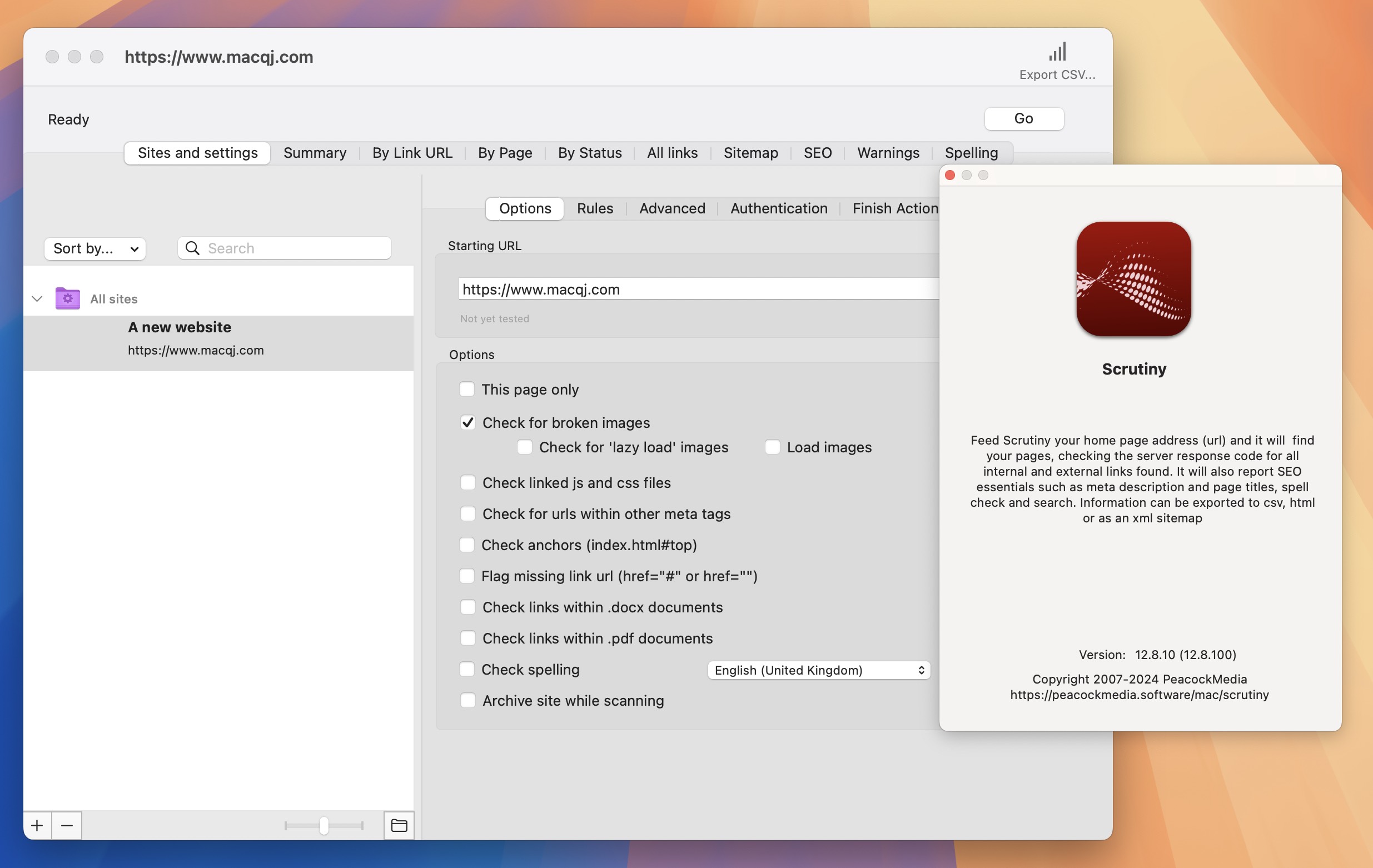The height and width of the screenshot is (868, 1373).
Task: Open the Rules settings tab
Action: click(x=595, y=208)
